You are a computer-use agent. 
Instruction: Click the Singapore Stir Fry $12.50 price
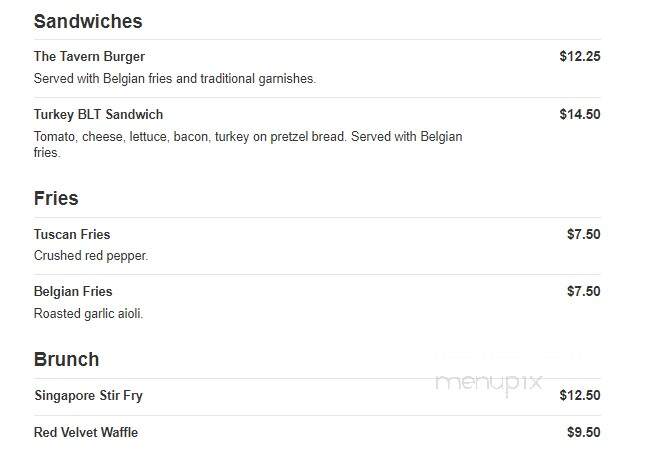(580, 395)
